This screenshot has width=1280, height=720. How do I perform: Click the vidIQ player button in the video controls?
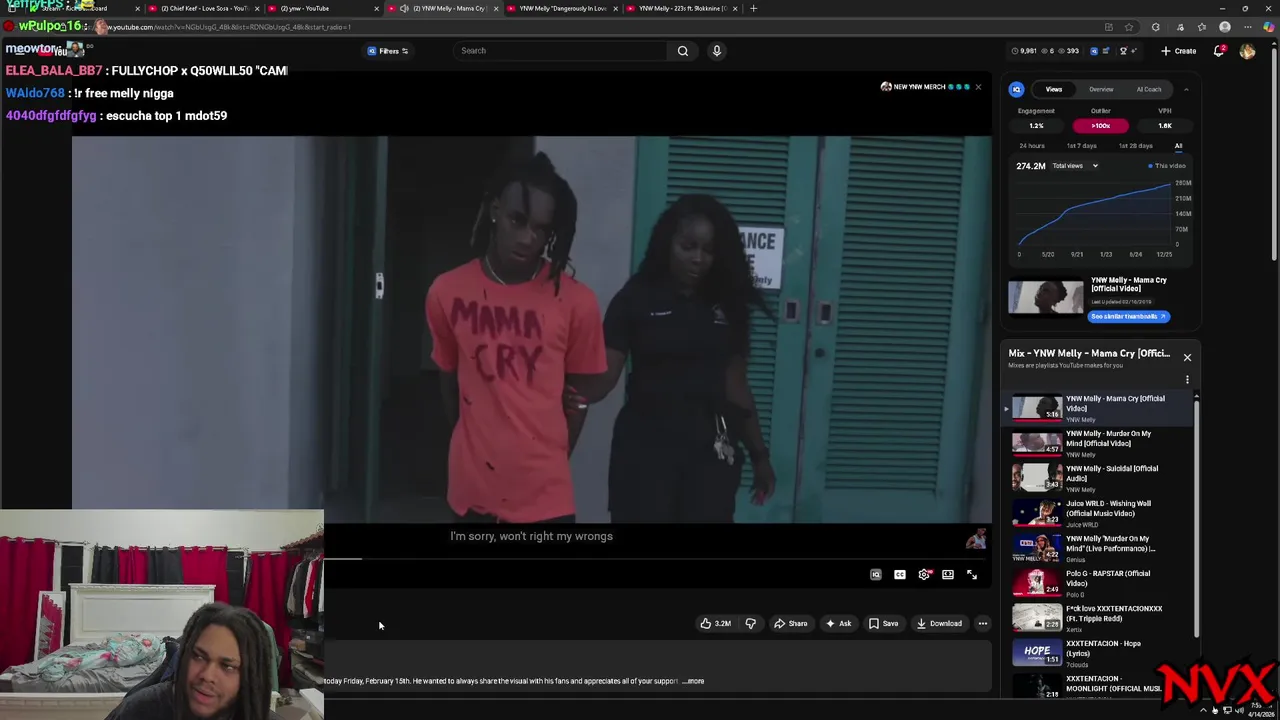tap(876, 575)
